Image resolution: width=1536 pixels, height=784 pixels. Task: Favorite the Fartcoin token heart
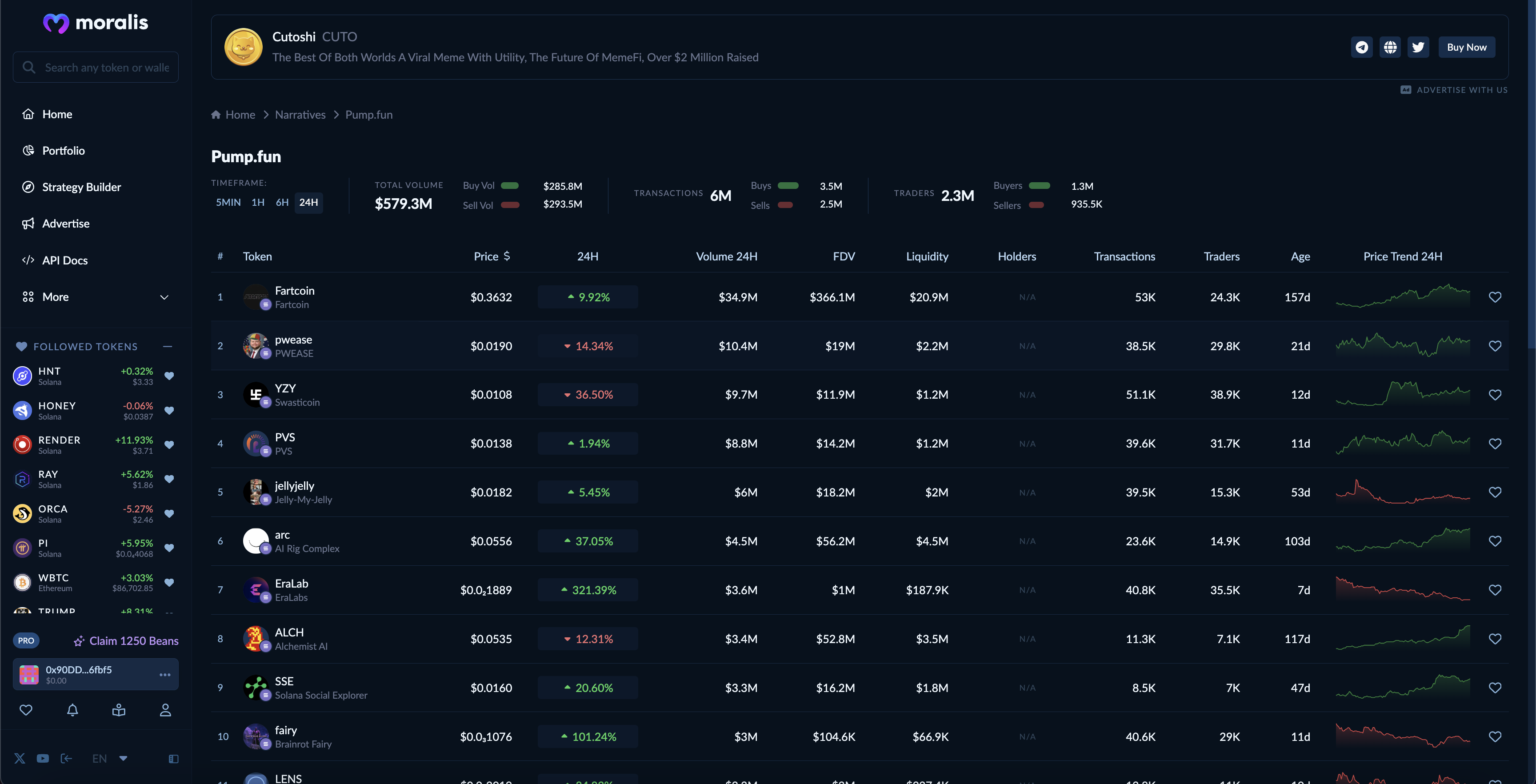click(1494, 297)
